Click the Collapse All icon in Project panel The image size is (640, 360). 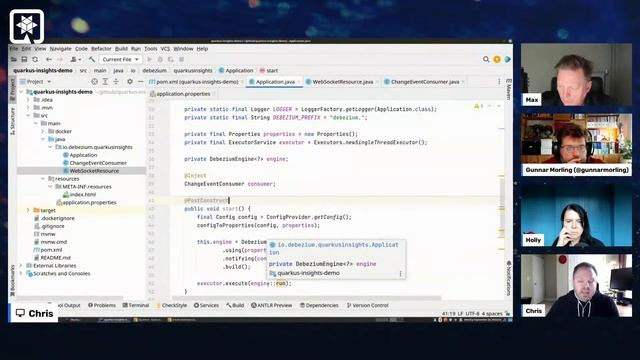pos(116,82)
